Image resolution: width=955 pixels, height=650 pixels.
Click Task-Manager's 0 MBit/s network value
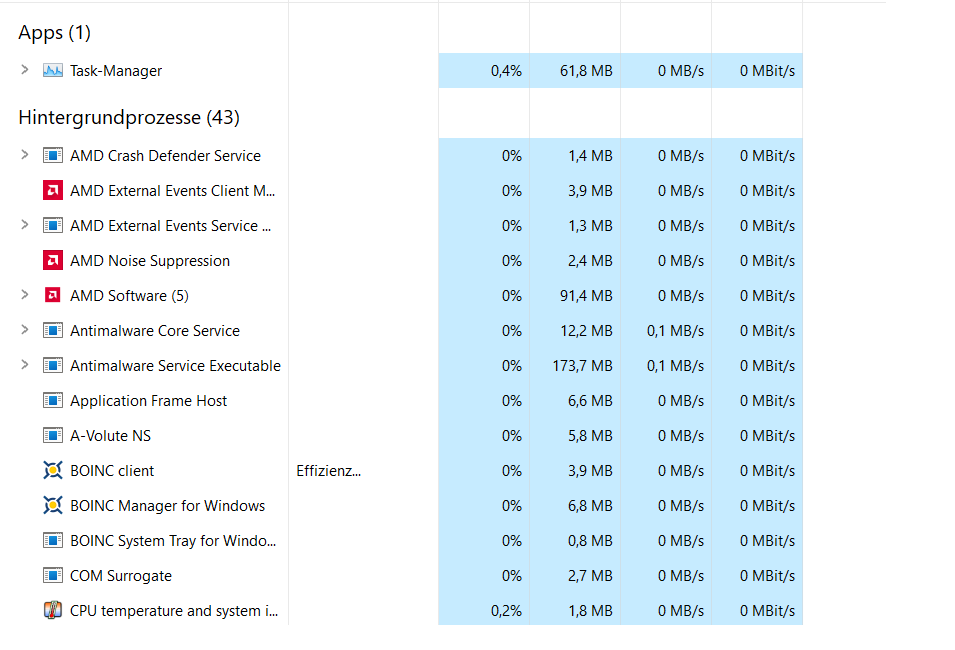767,71
